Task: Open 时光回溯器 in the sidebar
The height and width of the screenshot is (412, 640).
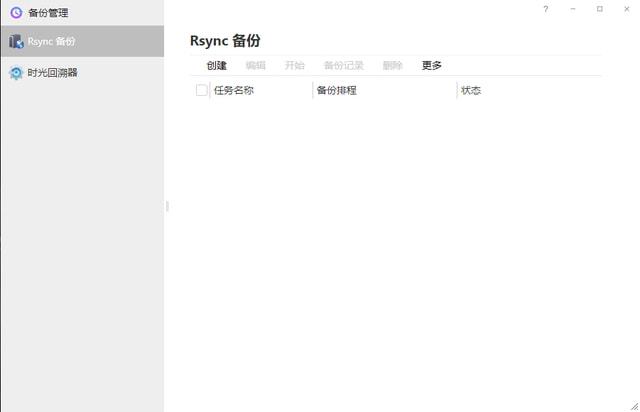Action: click(82, 73)
